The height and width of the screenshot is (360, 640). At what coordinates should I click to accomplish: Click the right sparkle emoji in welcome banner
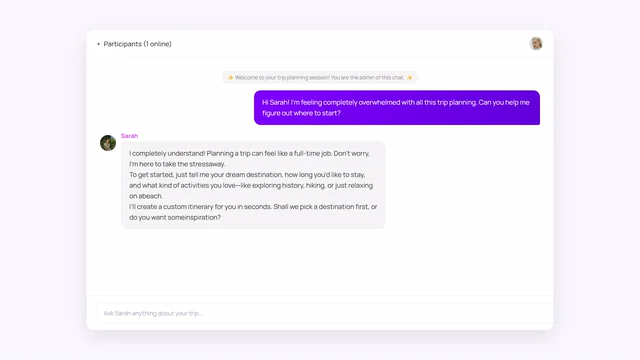pyautogui.click(x=409, y=78)
